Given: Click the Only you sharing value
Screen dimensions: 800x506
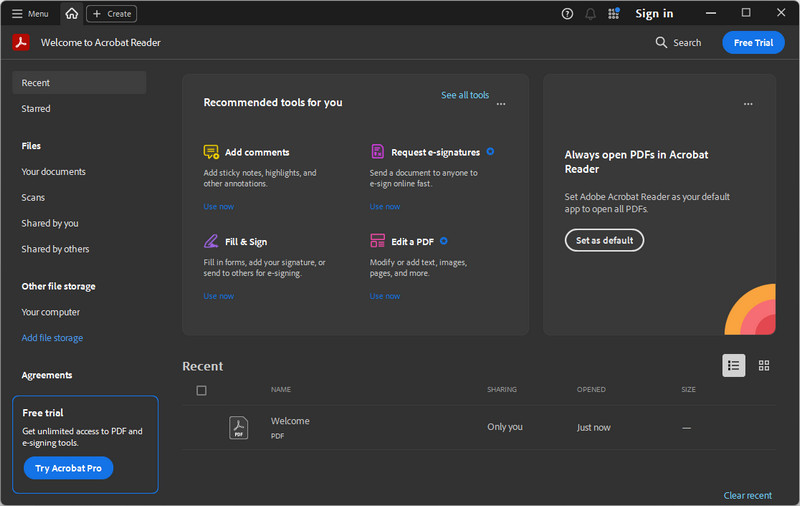Looking at the screenshot, I should point(505,427).
